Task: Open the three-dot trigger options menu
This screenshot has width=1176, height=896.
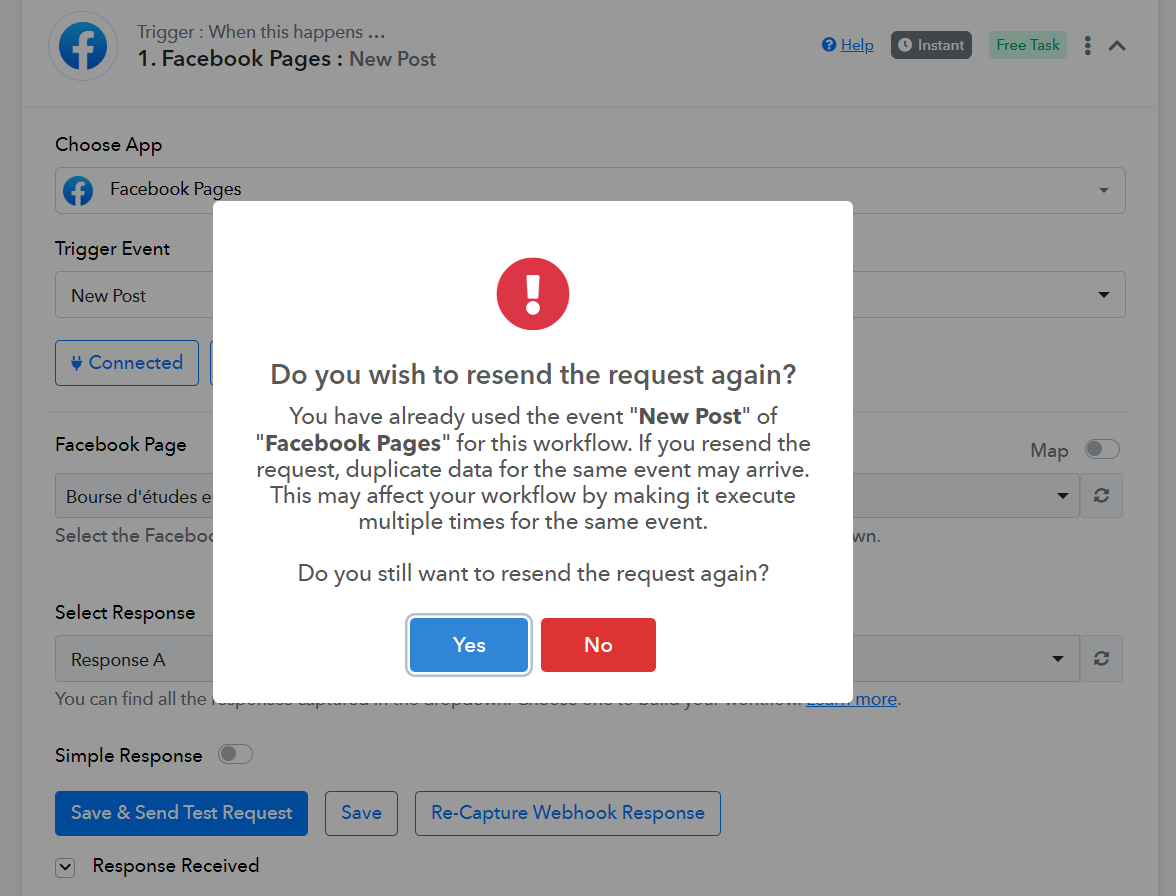Action: click(x=1088, y=45)
